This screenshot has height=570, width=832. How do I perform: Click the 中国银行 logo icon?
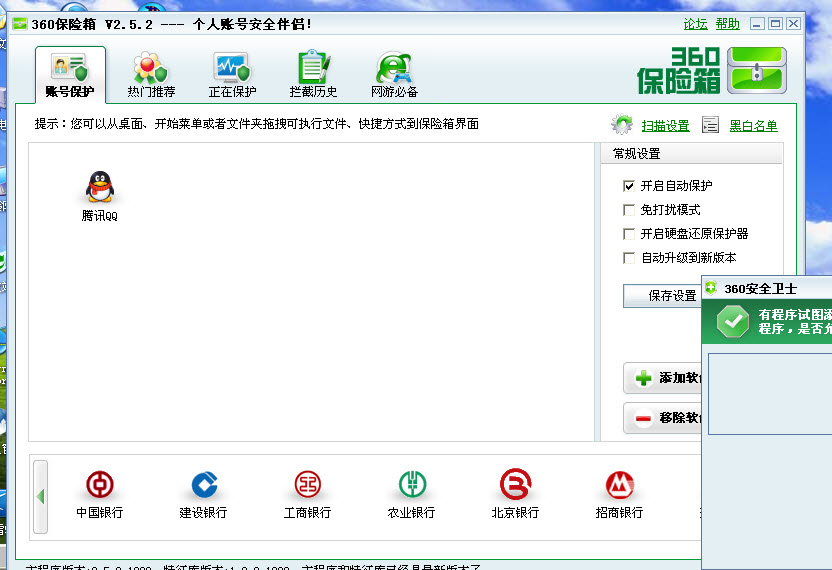point(100,484)
